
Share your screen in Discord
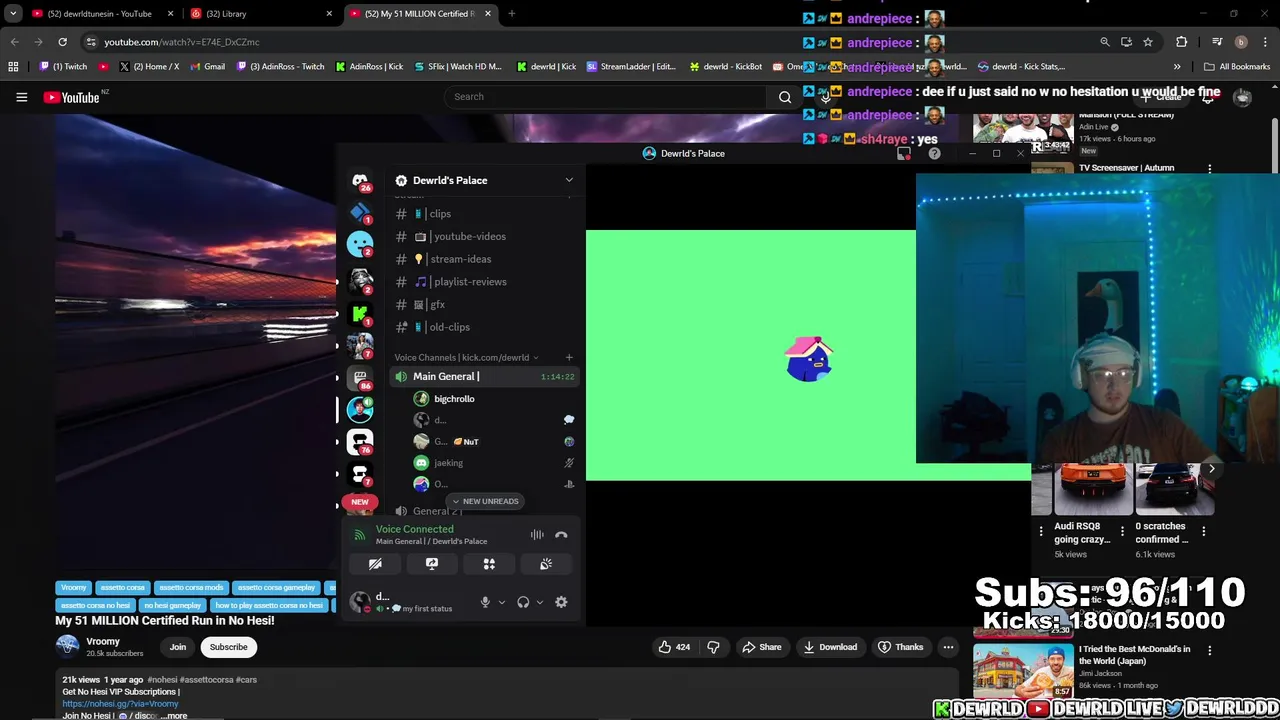[x=432, y=564]
